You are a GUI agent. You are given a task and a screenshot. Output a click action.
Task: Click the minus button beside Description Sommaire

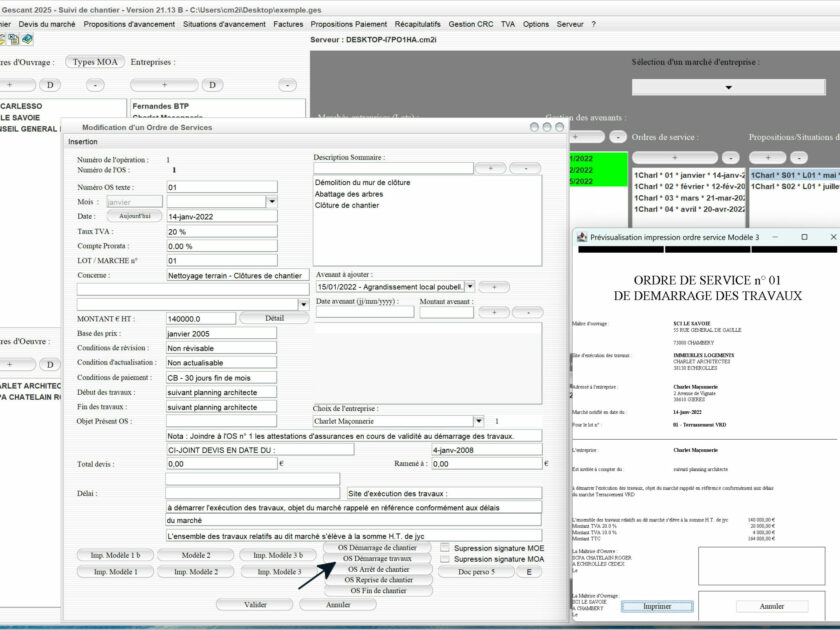coord(525,168)
